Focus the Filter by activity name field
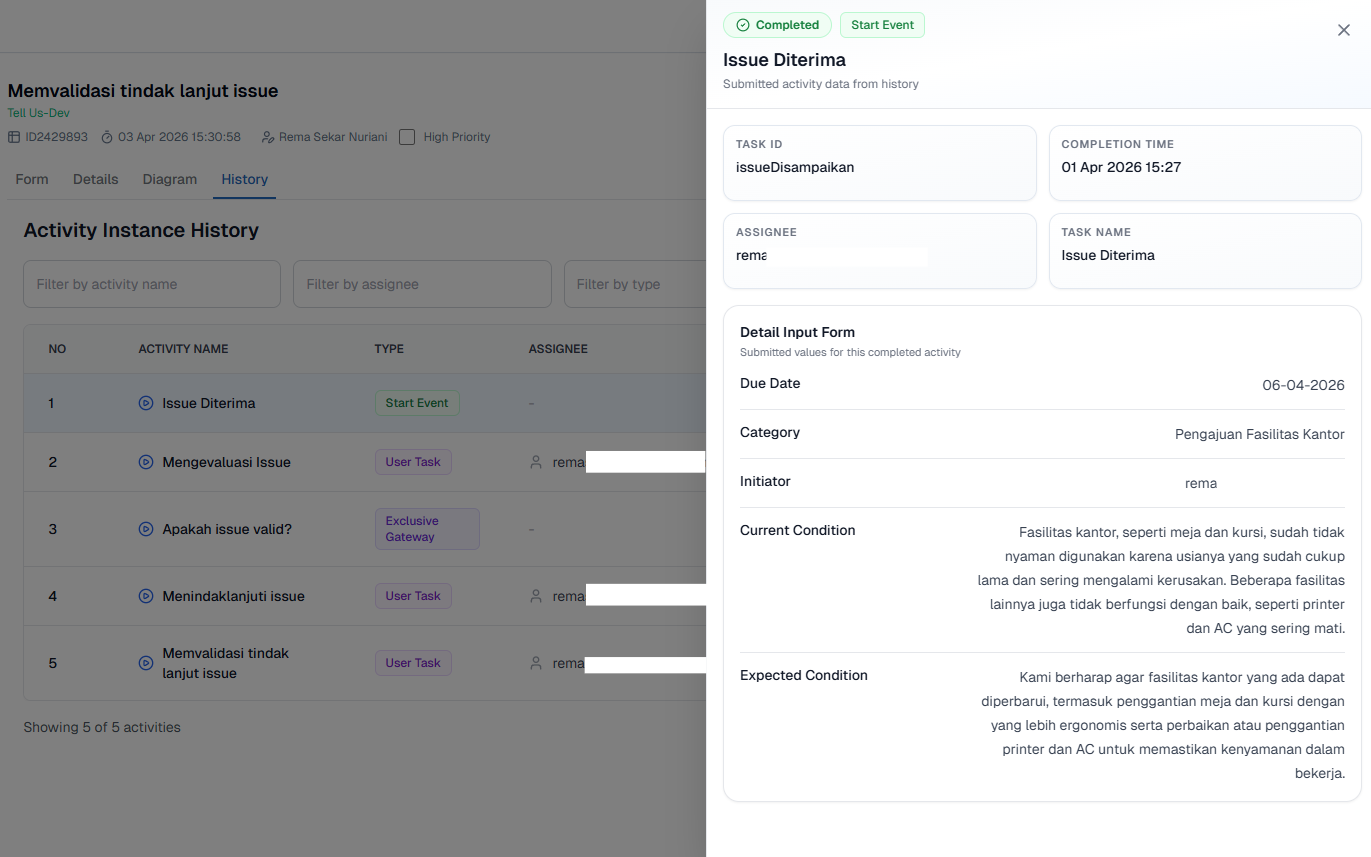 (x=152, y=284)
